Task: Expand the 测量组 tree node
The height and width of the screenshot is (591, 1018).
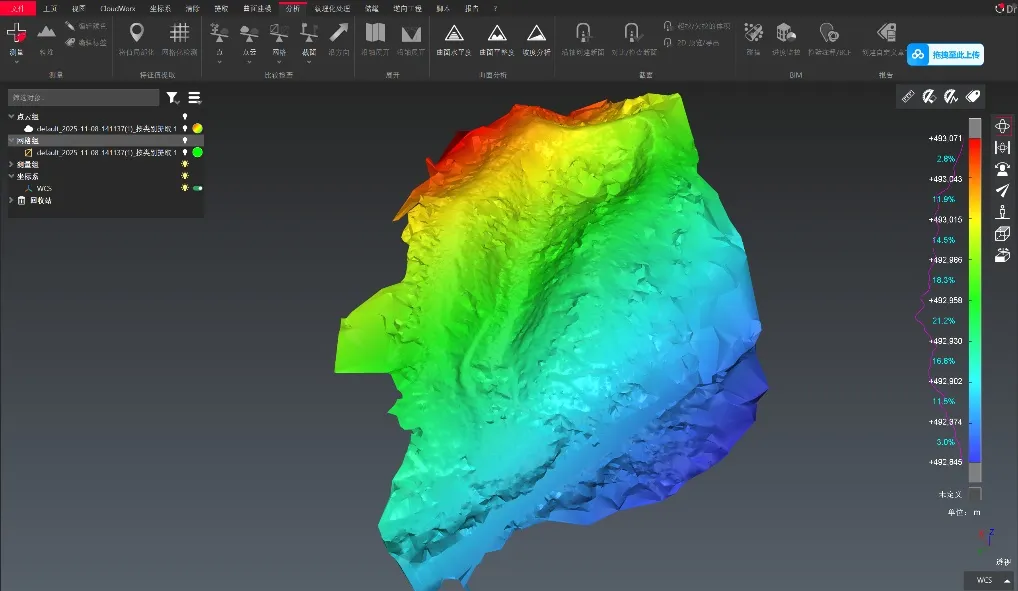Action: coord(11,164)
